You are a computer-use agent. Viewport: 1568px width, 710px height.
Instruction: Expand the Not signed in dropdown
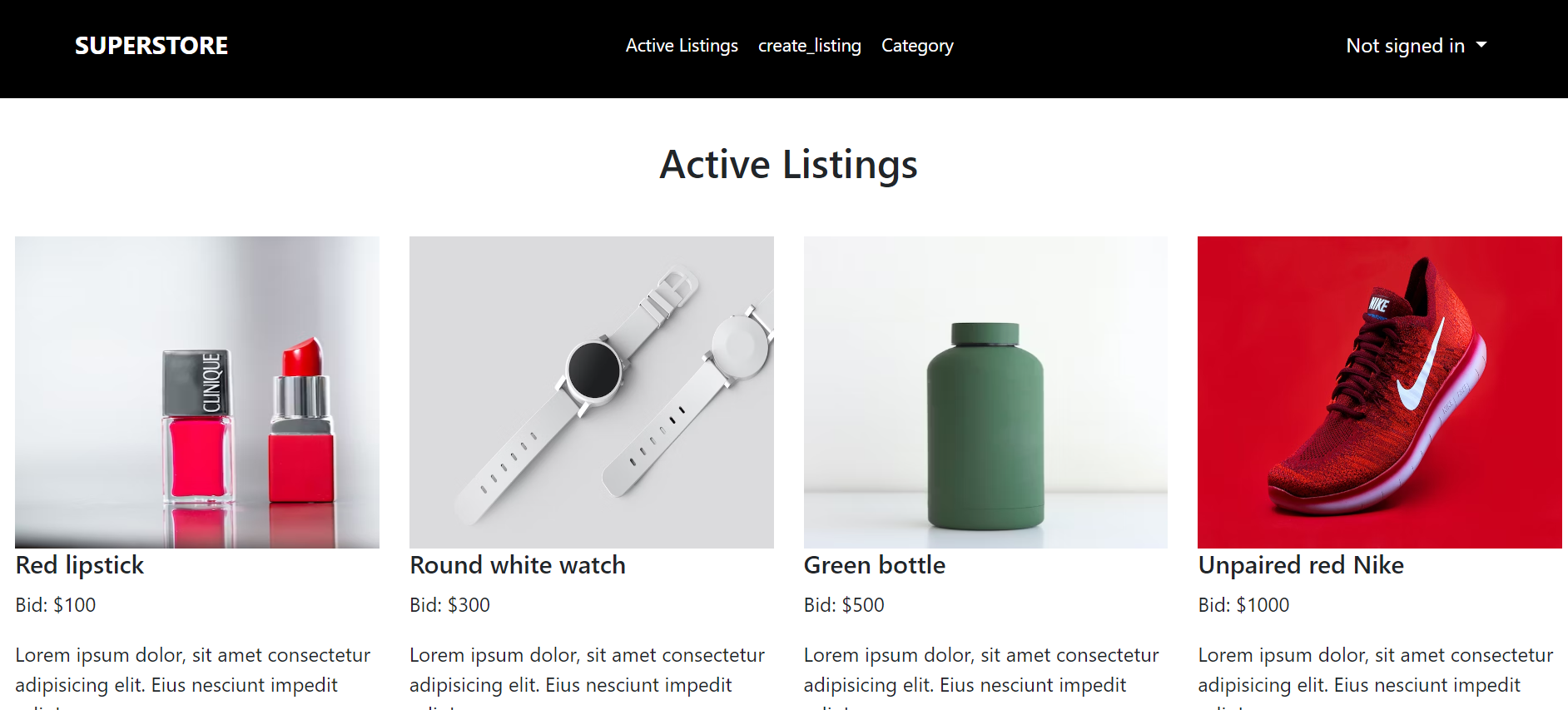[x=1405, y=46]
